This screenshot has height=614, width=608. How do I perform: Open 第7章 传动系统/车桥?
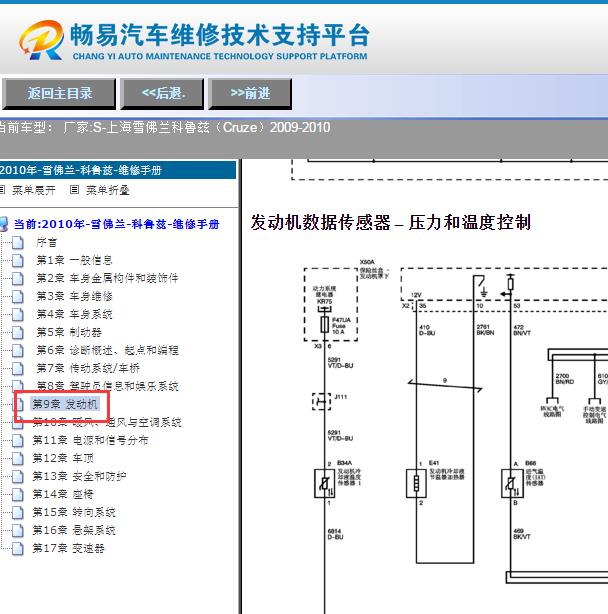point(88,368)
